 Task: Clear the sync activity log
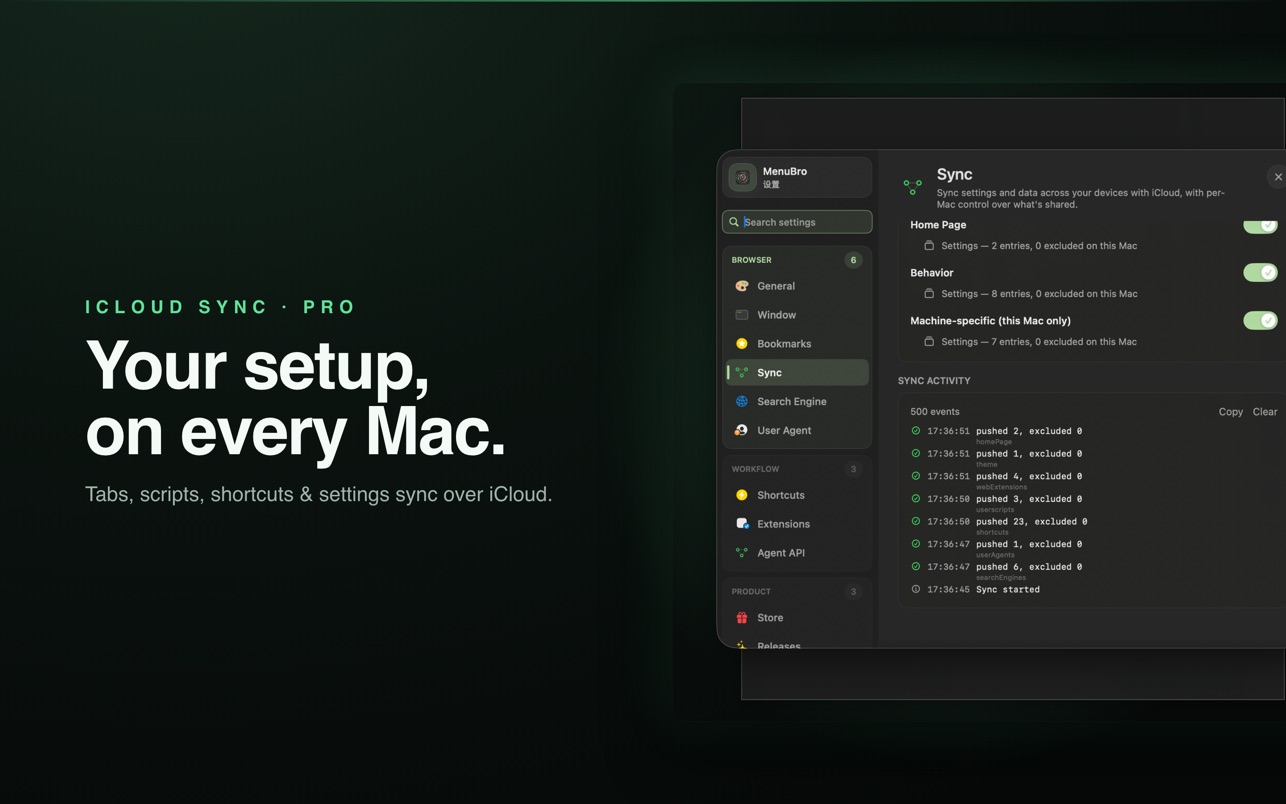(1265, 412)
